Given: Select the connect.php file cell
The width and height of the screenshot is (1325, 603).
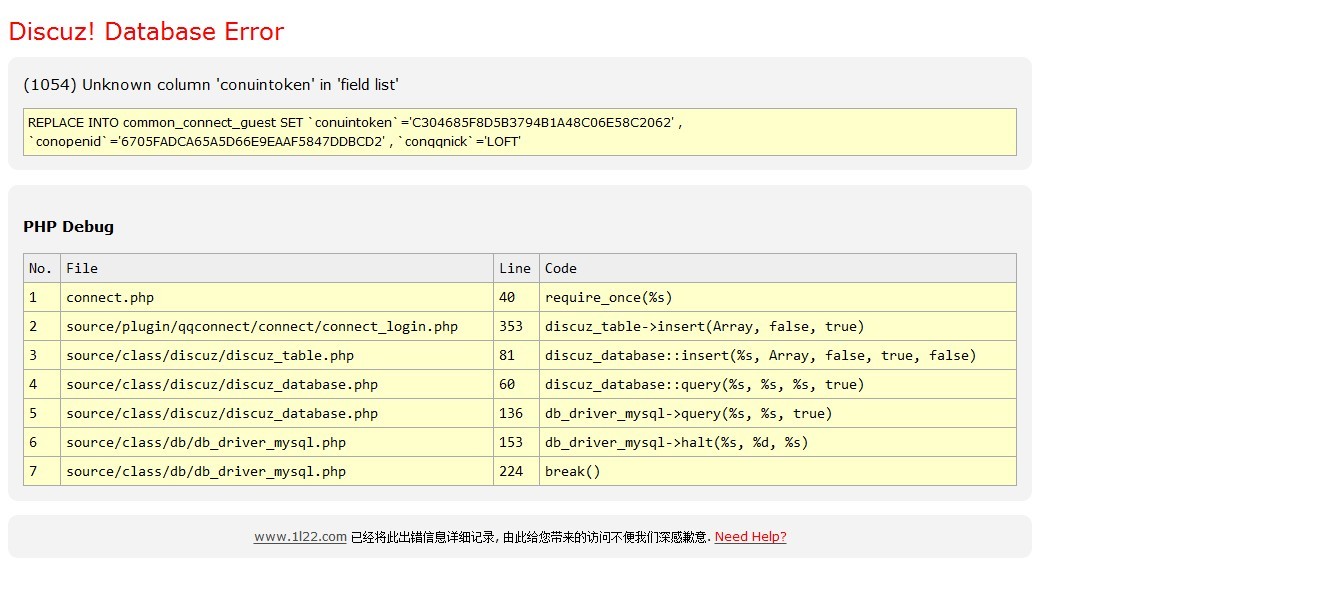Looking at the screenshot, I should (110, 297).
